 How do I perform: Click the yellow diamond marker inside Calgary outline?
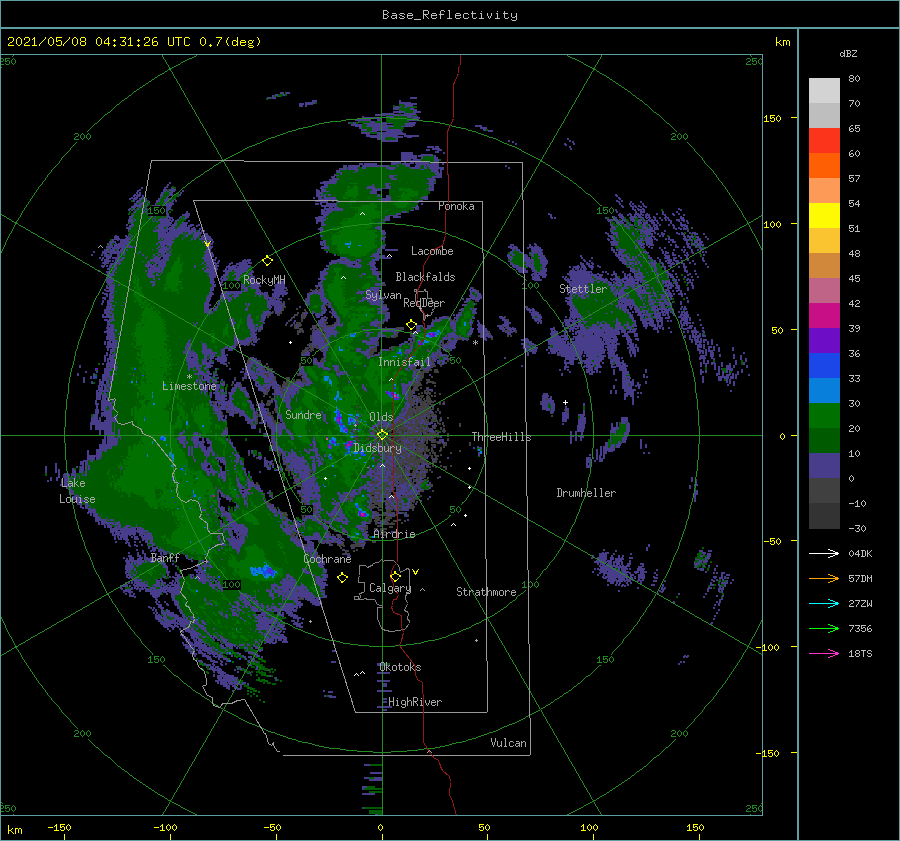click(395, 576)
